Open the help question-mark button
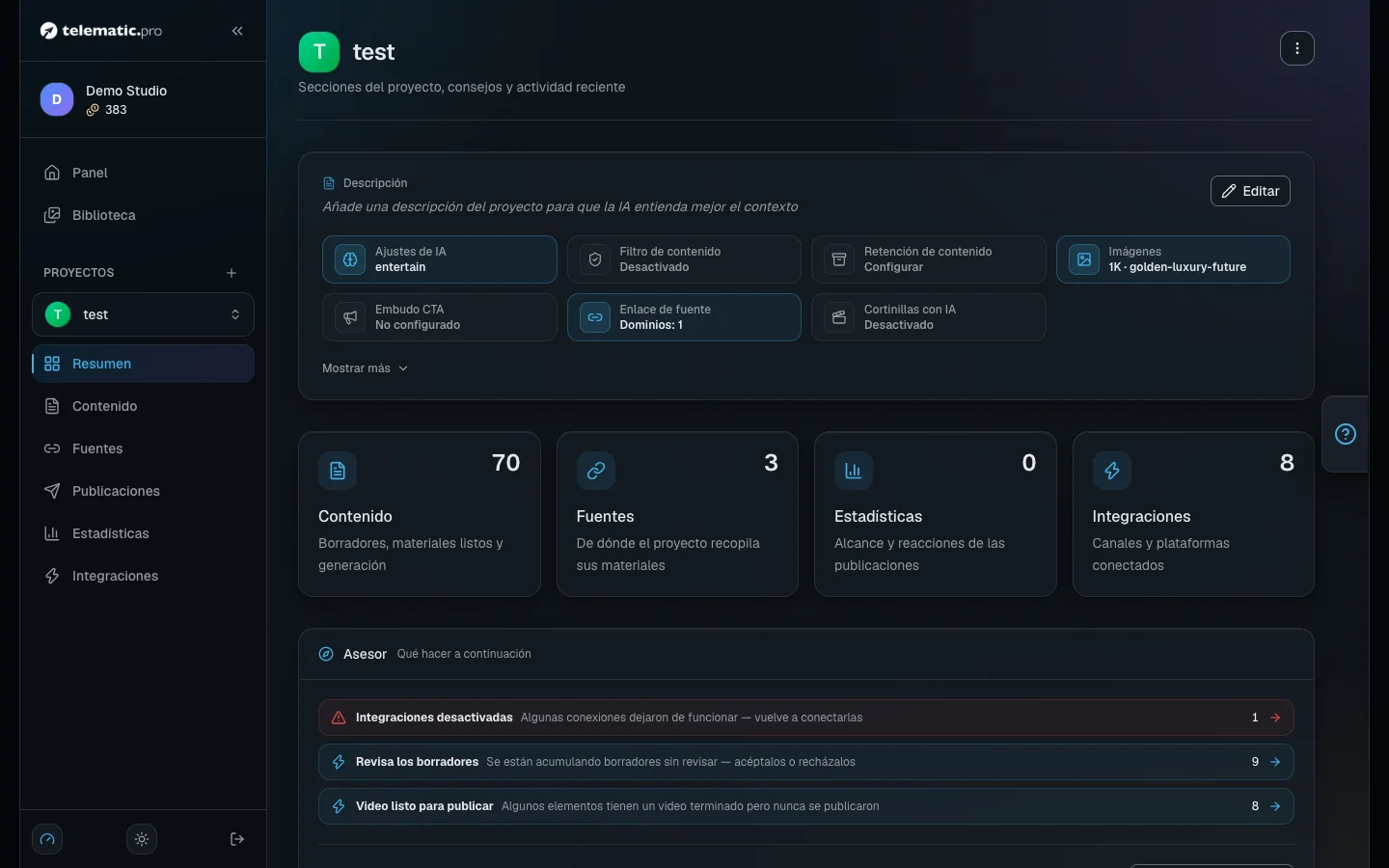 1346,434
